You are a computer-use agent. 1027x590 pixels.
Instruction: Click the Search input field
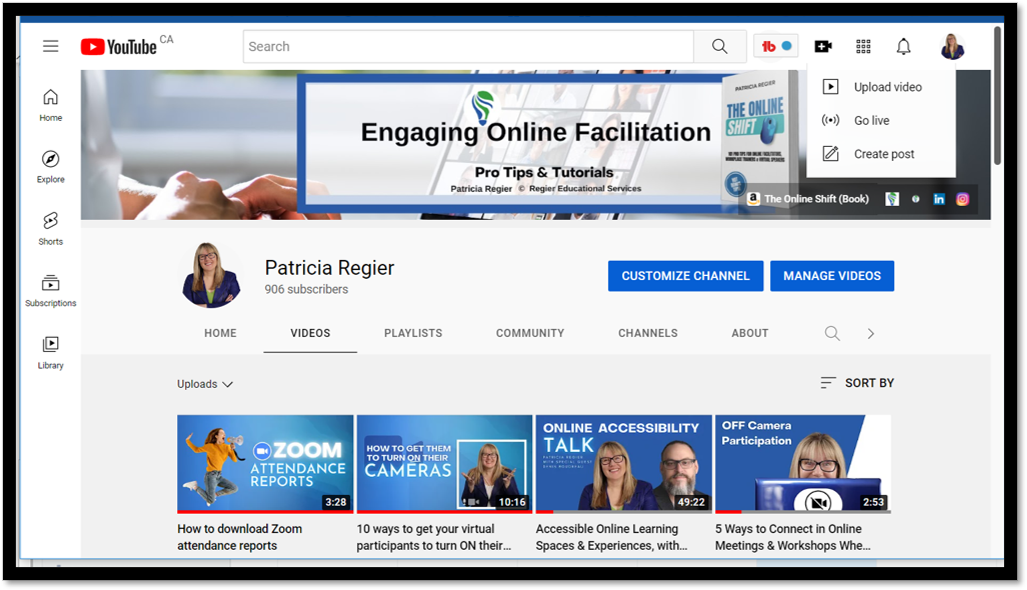click(x=468, y=46)
